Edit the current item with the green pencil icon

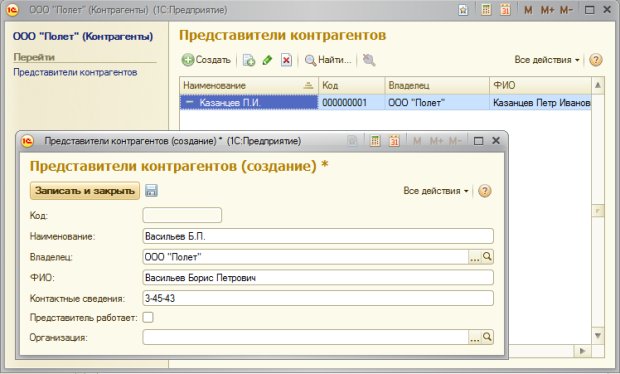268,60
